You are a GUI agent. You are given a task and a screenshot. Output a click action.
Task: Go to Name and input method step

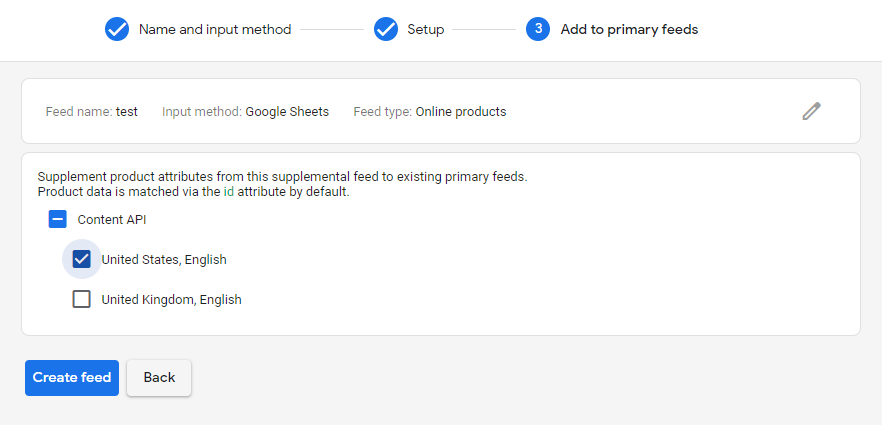coord(215,29)
